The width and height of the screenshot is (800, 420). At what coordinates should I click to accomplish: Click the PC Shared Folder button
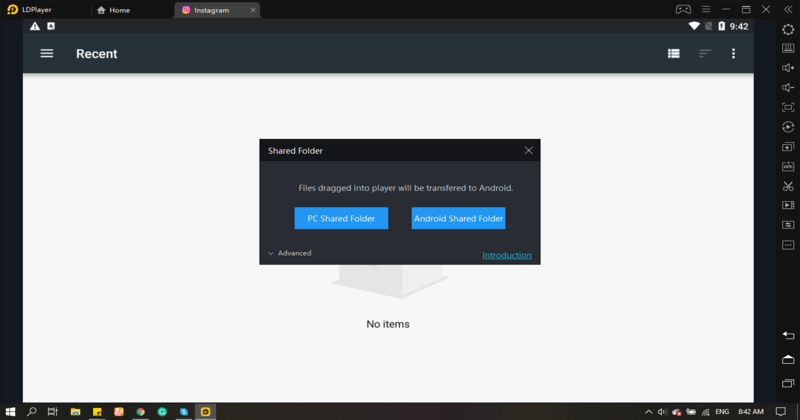(341, 218)
